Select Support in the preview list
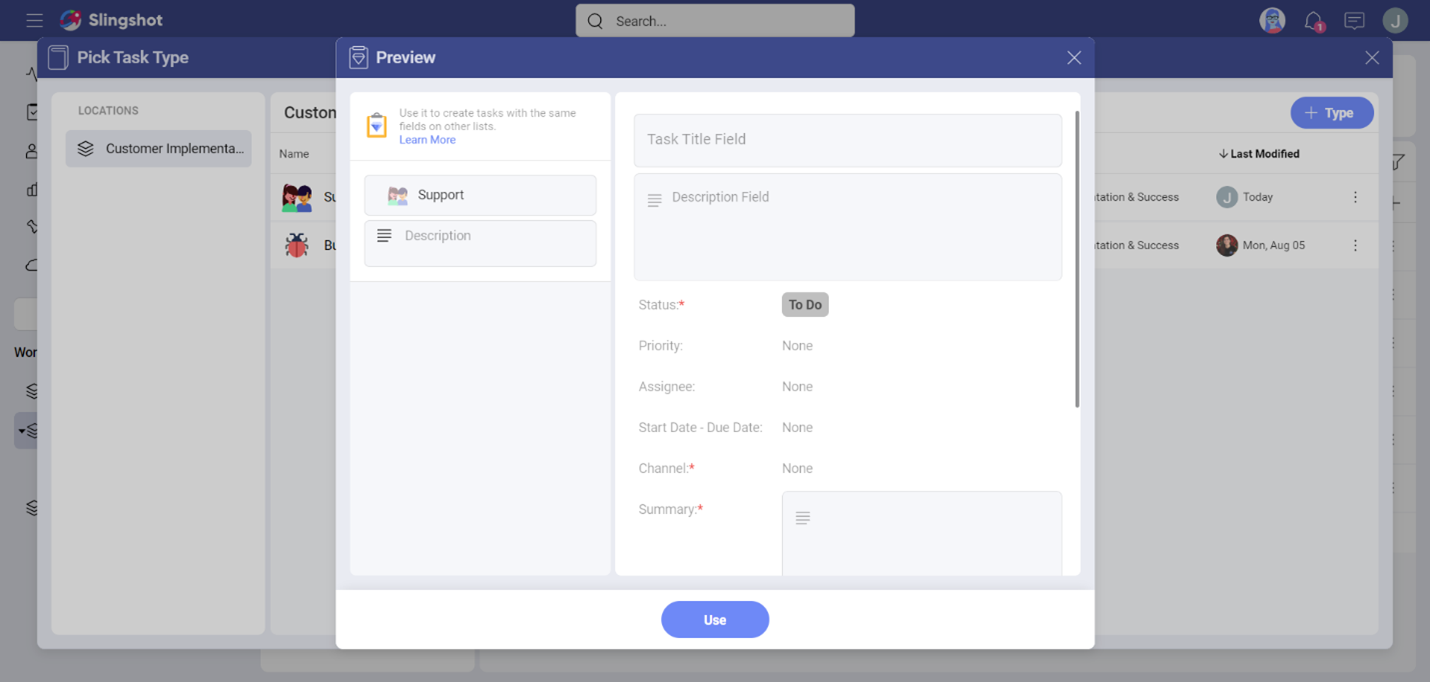 click(x=480, y=195)
